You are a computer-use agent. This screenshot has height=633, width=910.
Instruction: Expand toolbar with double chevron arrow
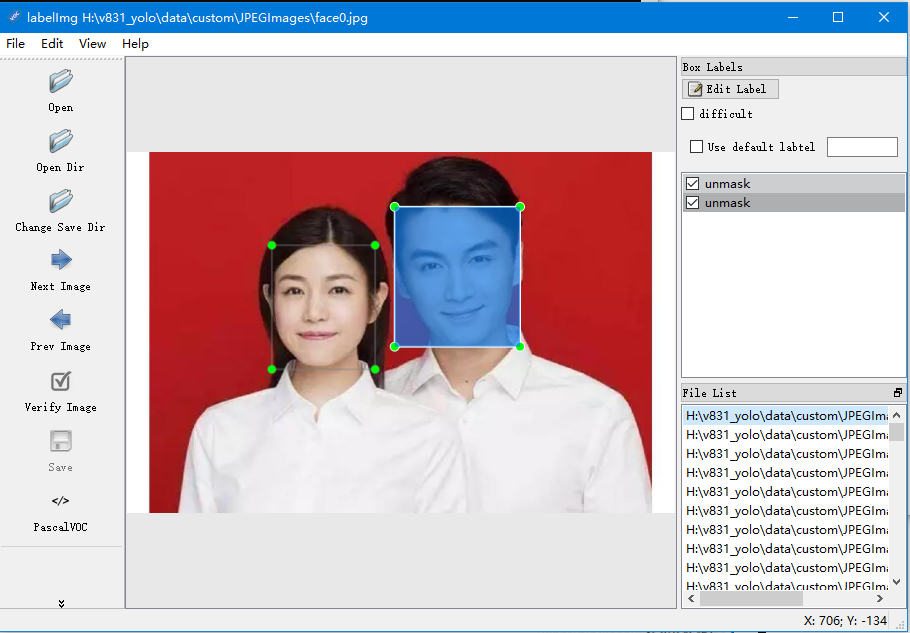[x=61, y=603]
